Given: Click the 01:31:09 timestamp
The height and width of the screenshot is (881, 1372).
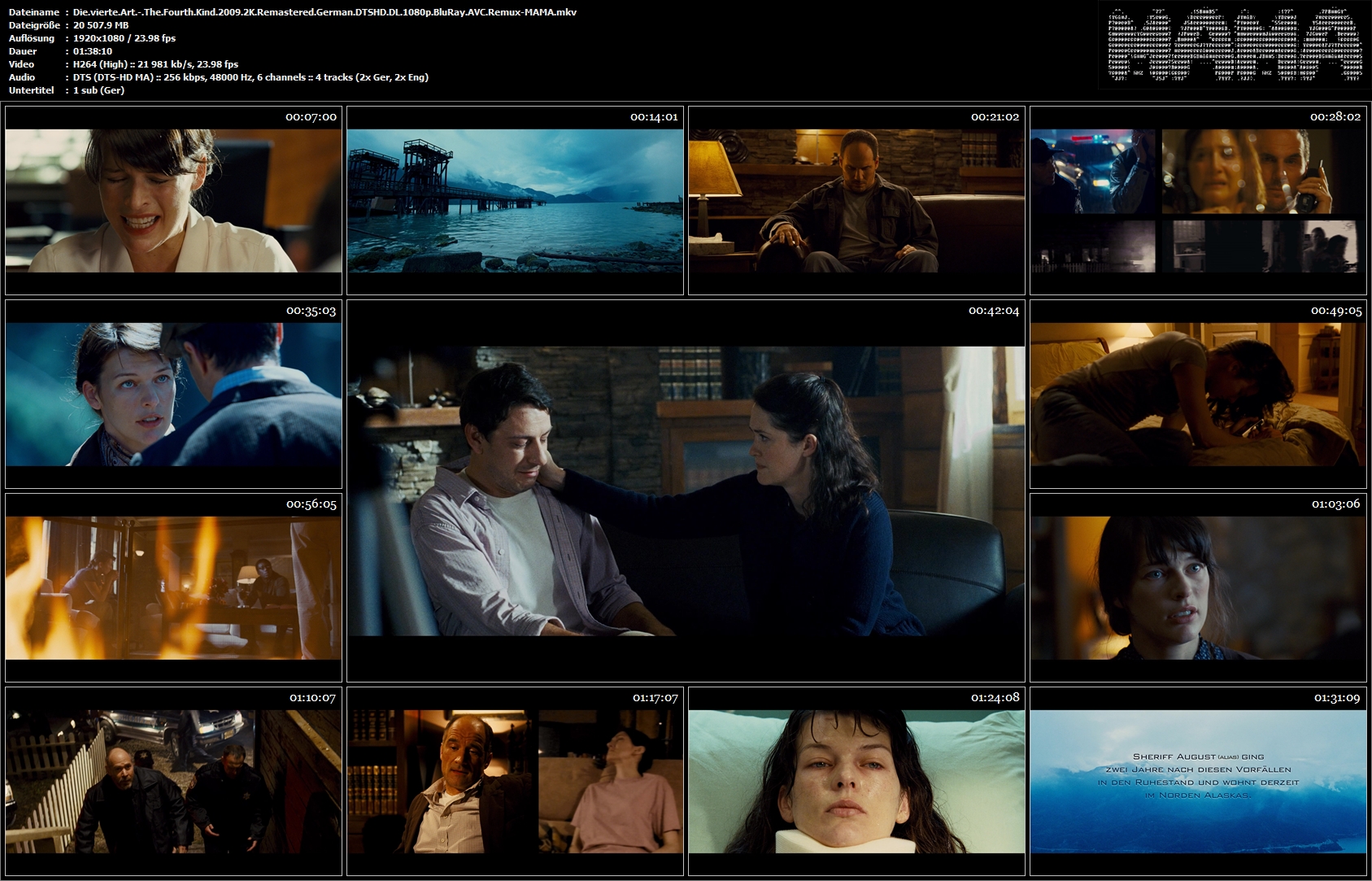Looking at the screenshot, I should [1337, 698].
